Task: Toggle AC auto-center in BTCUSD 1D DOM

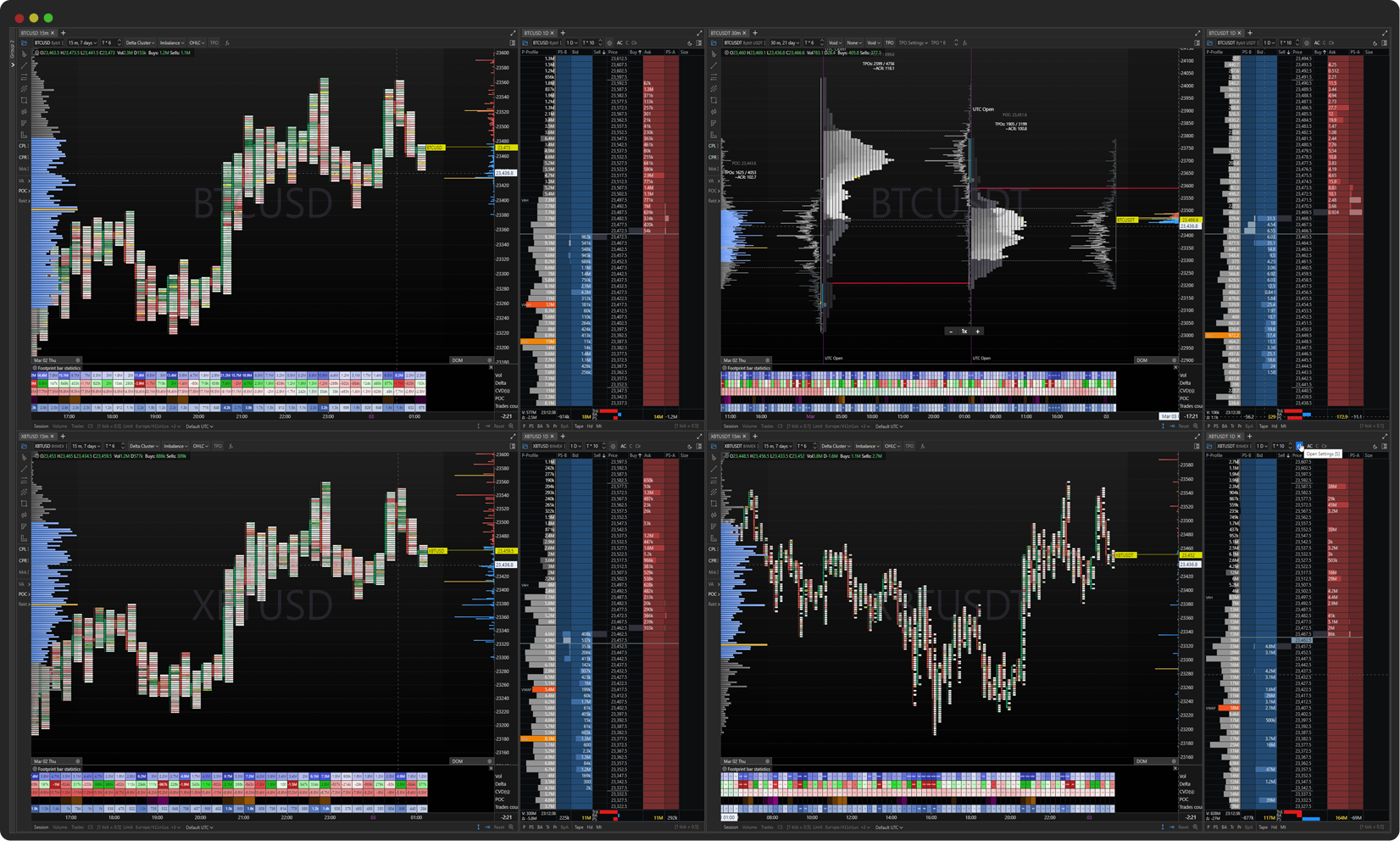Action: coord(619,42)
